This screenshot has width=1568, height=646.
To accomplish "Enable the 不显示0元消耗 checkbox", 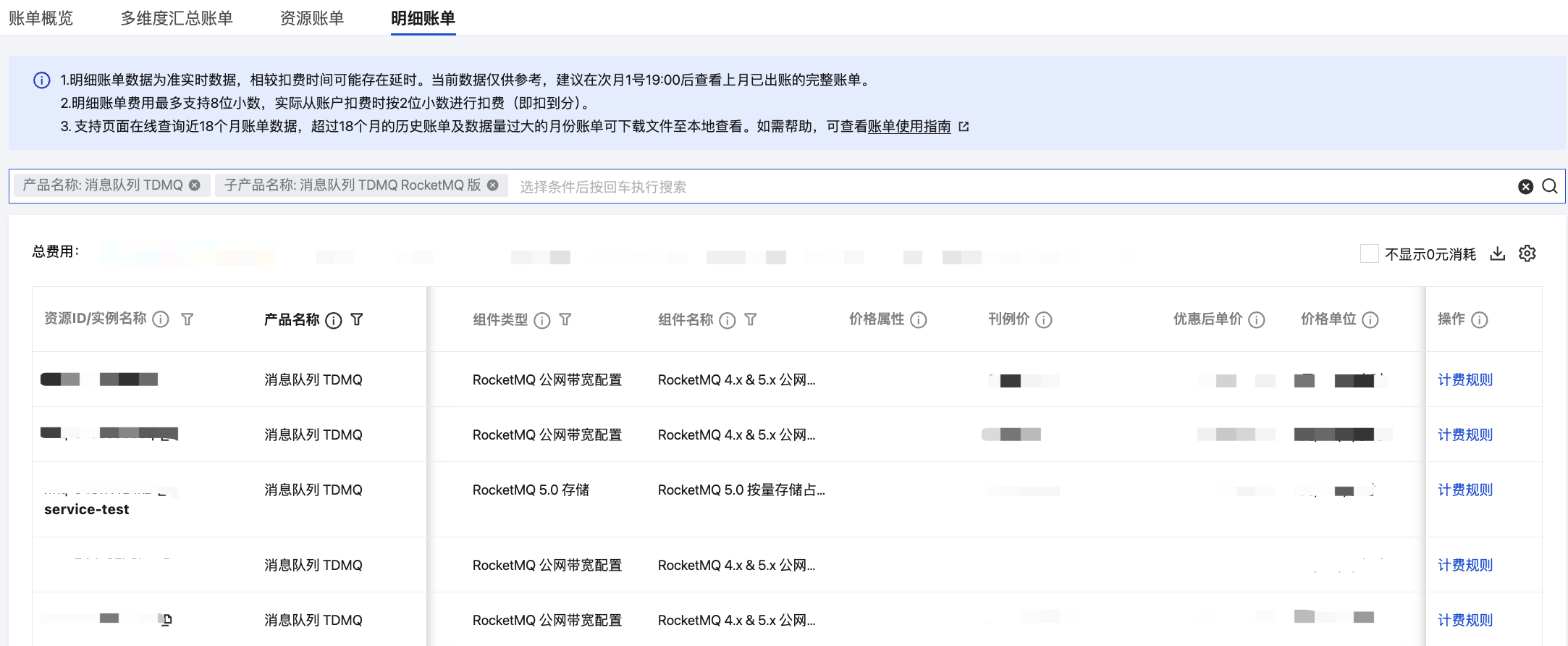I will tap(1369, 253).
